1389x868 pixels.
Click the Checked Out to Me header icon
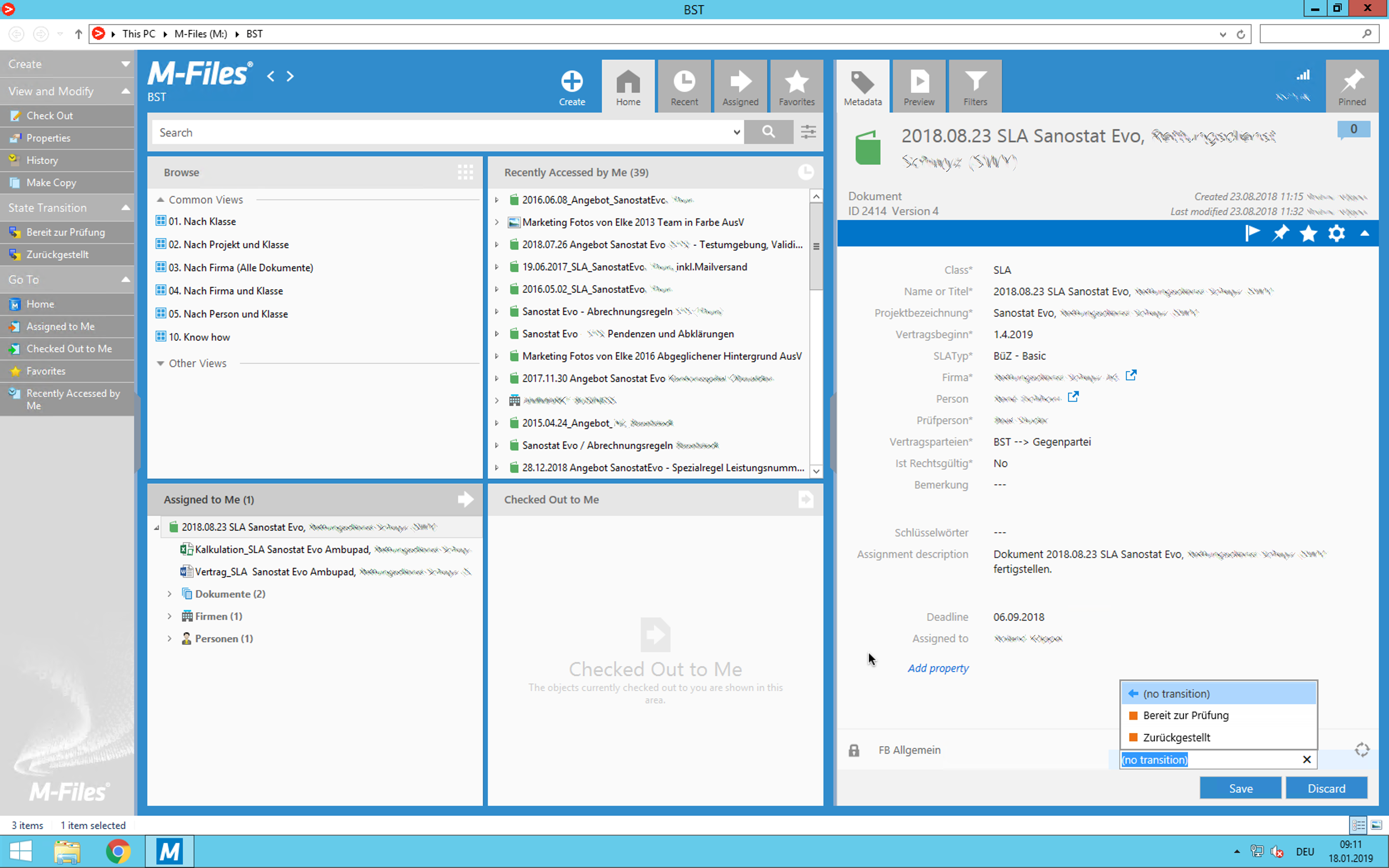point(806,499)
